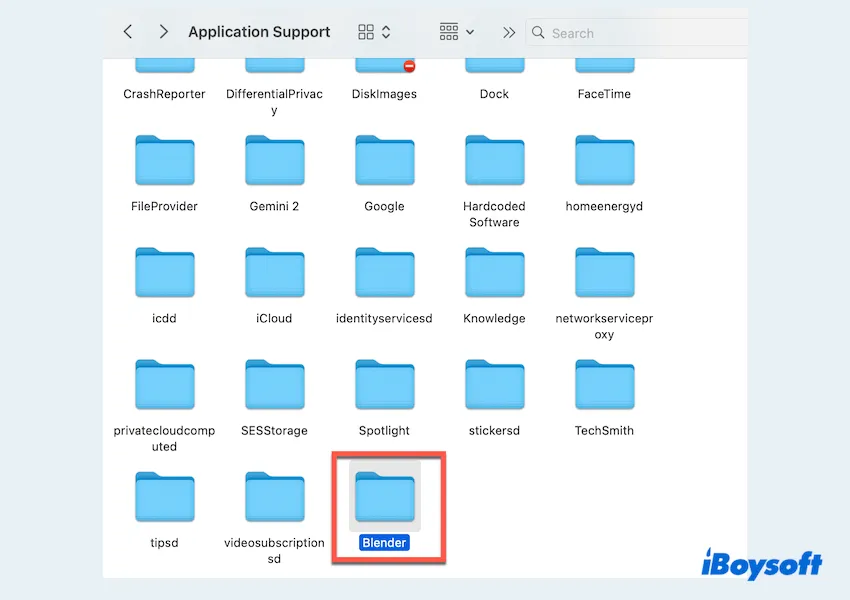Click the Gemini 2 name label
850x600 pixels.
point(274,206)
